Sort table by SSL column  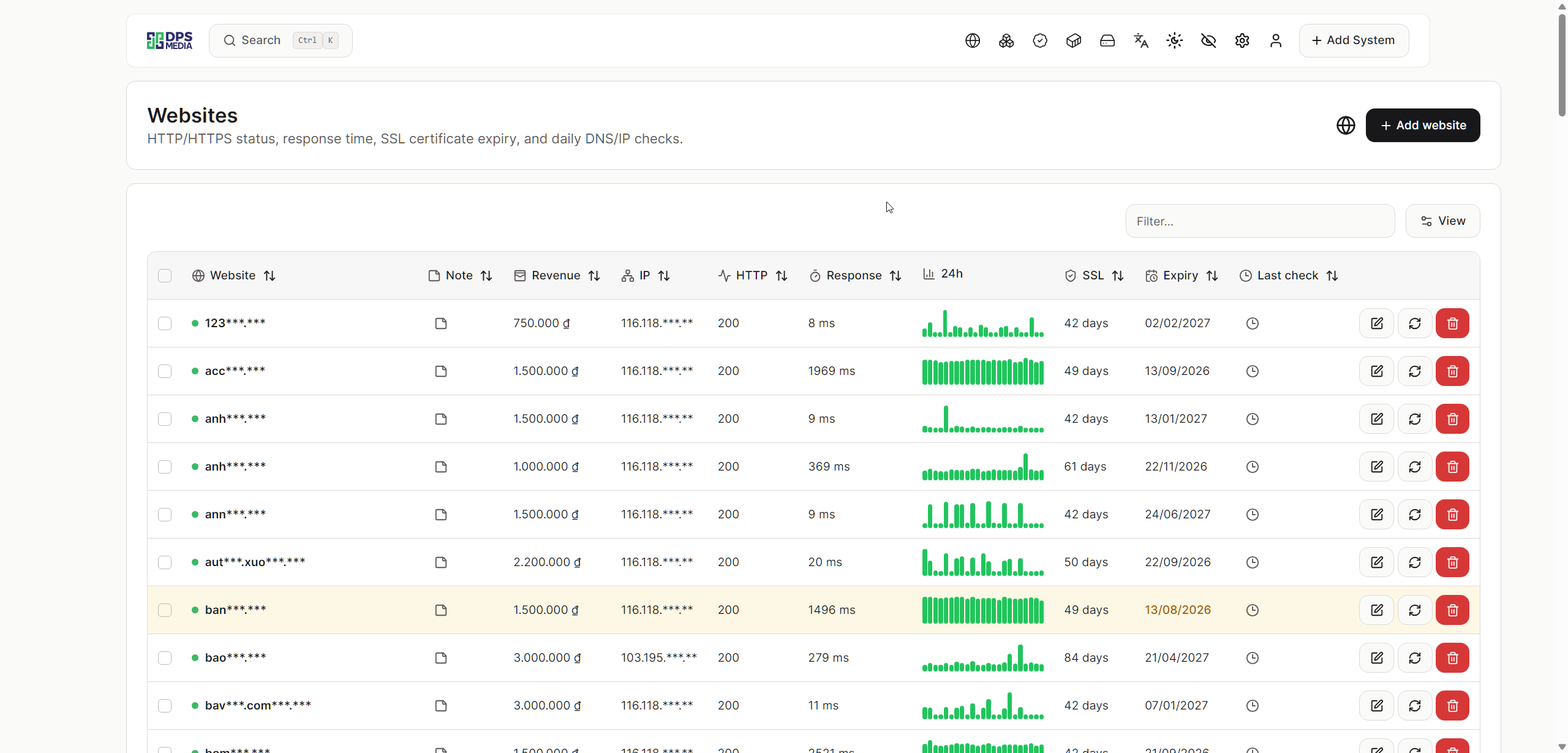[x=1094, y=276]
